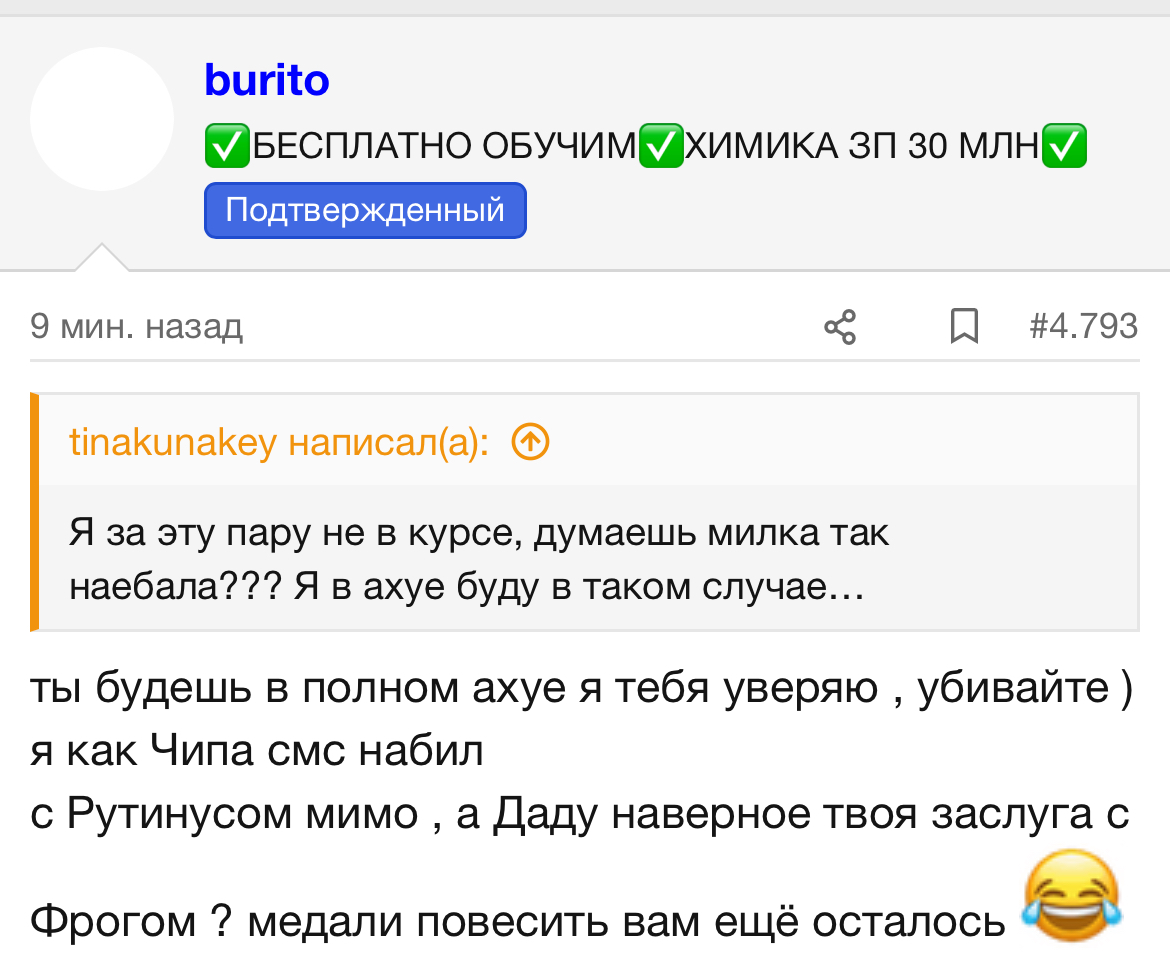The width and height of the screenshot is (1170, 963).
Task: Open the '9 мин. назад' timestamp permalink
Action: (136, 327)
